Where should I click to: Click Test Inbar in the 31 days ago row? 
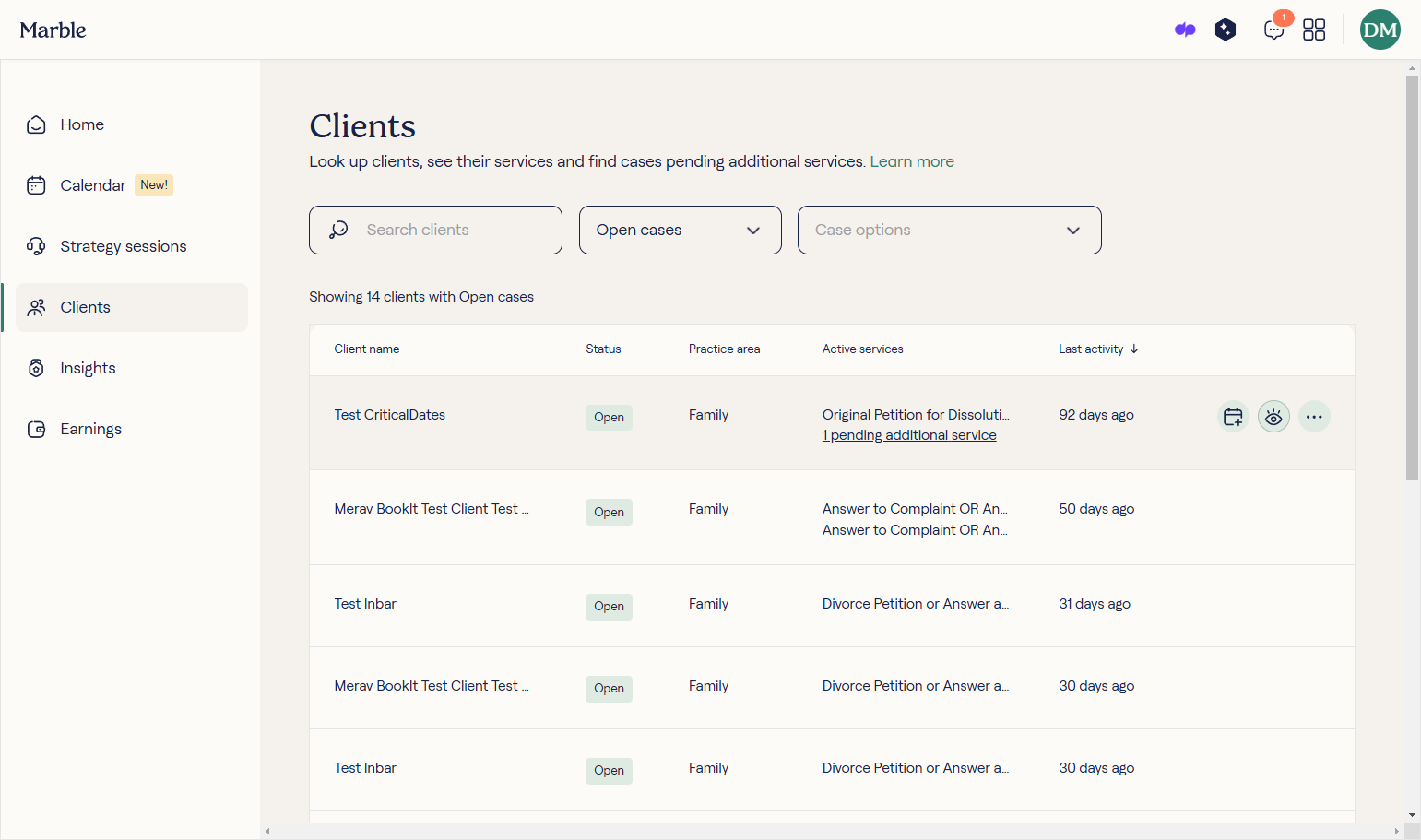[365, 604]
